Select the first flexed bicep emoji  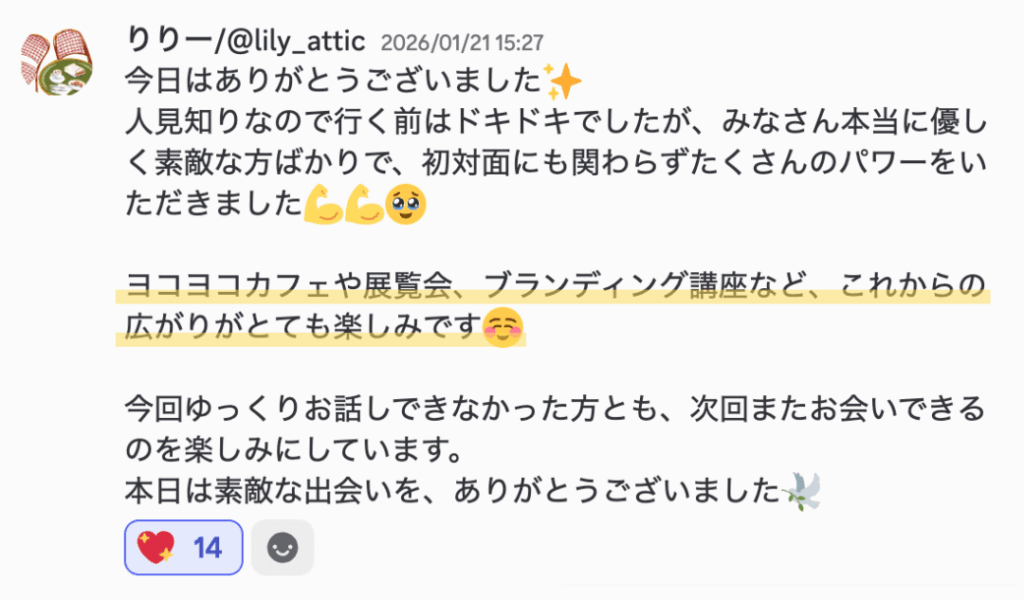point(324,204)
